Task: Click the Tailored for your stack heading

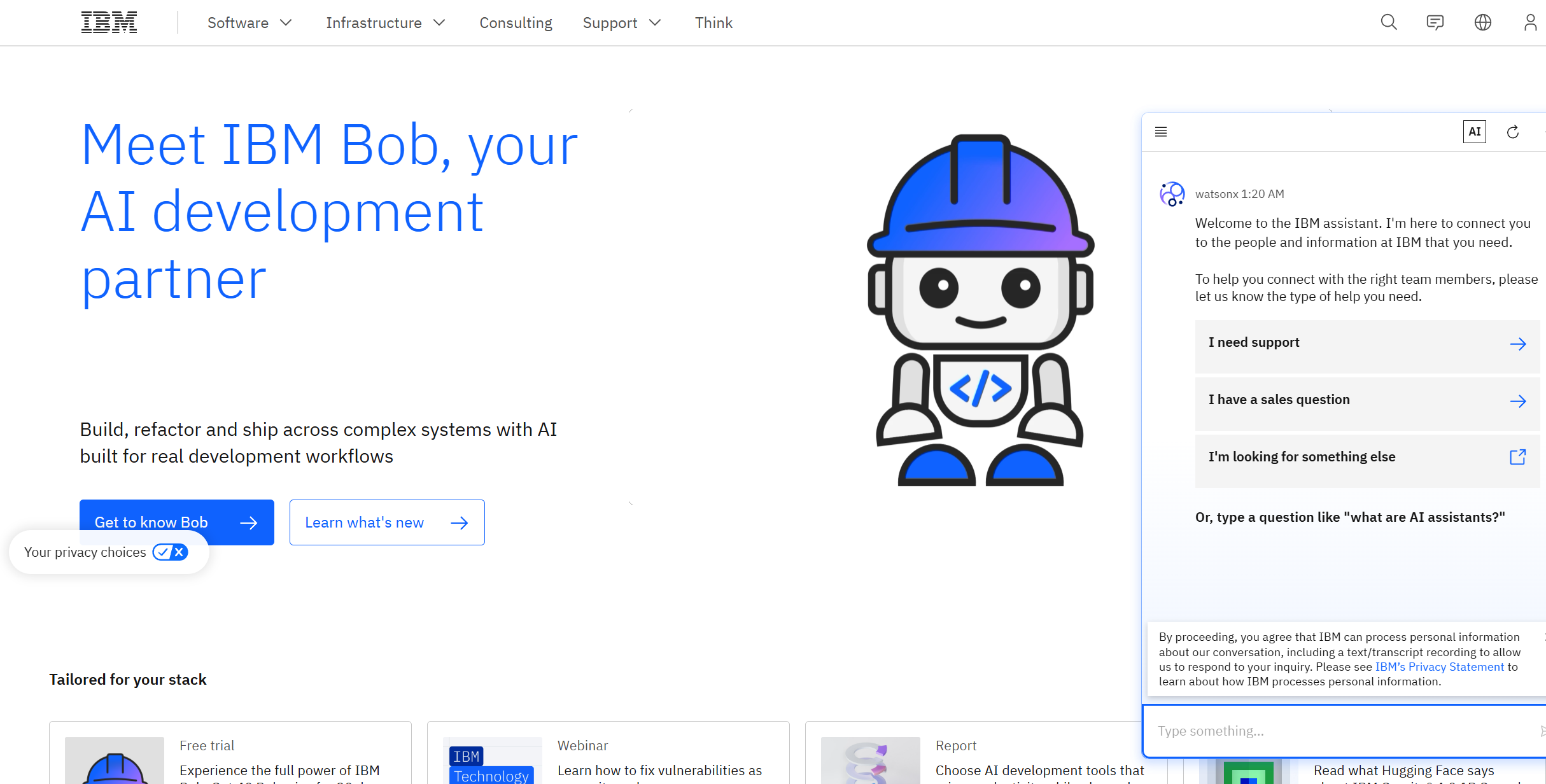Action: [x=128, y=680]
